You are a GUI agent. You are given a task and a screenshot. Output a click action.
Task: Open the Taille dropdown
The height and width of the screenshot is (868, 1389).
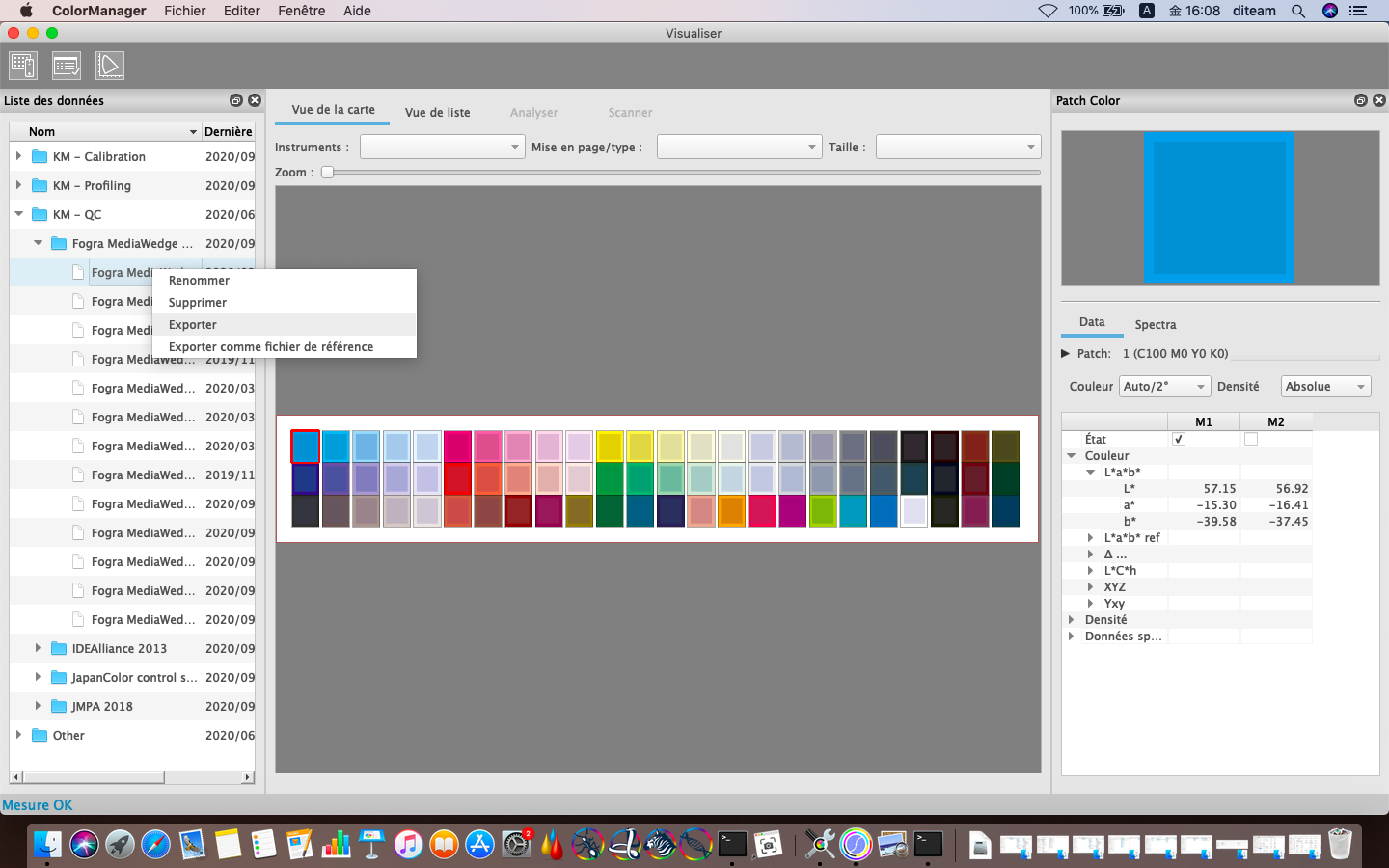pyautogui.click(x=958, y=147)
